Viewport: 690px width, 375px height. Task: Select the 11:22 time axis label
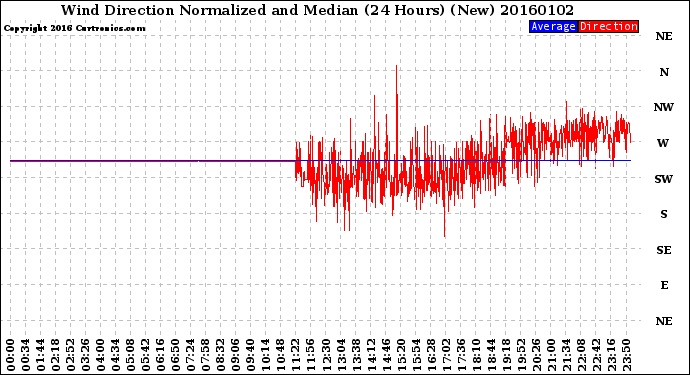coord(296,355)
